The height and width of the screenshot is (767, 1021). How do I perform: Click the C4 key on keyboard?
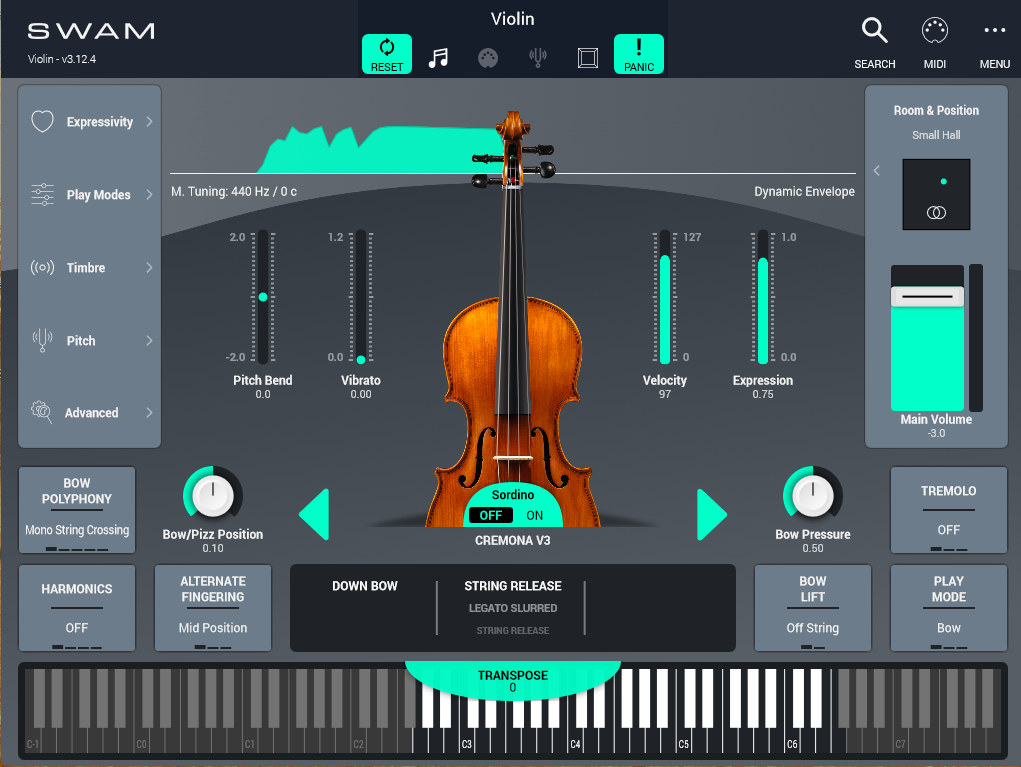click(x=575, y=740)
